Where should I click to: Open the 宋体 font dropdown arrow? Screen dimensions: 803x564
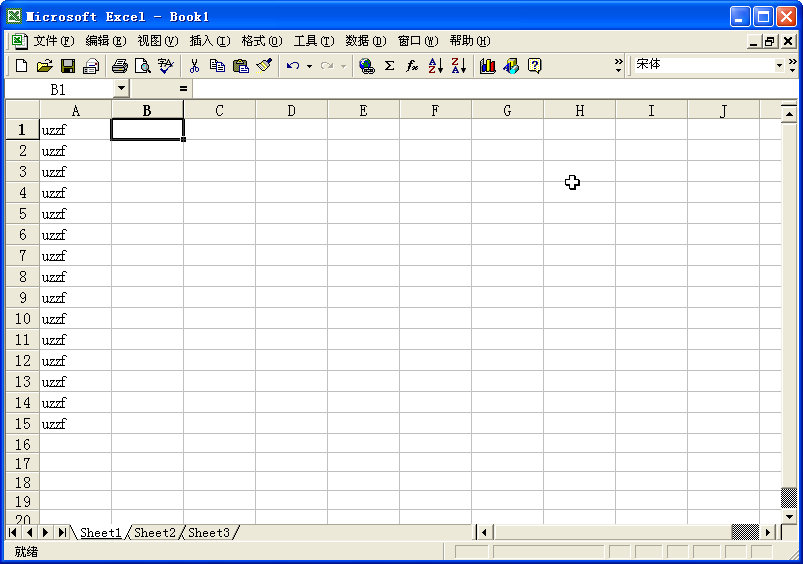[x=779, y=65]
